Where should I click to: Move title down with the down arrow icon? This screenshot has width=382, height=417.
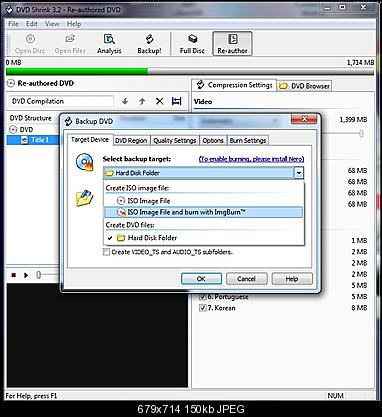pos(125,101)
